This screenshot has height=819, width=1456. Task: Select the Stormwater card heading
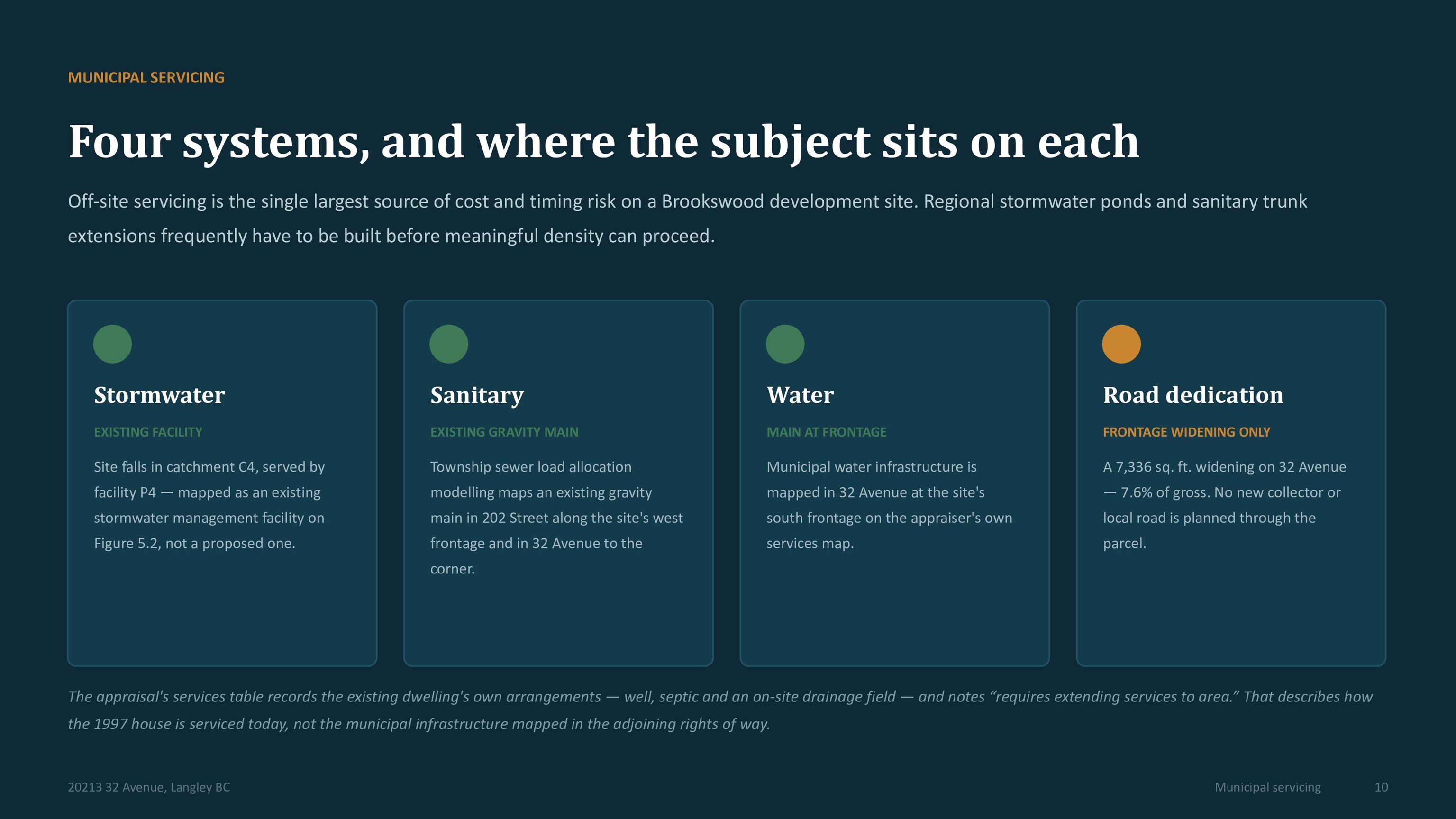(x=159, y=395)
